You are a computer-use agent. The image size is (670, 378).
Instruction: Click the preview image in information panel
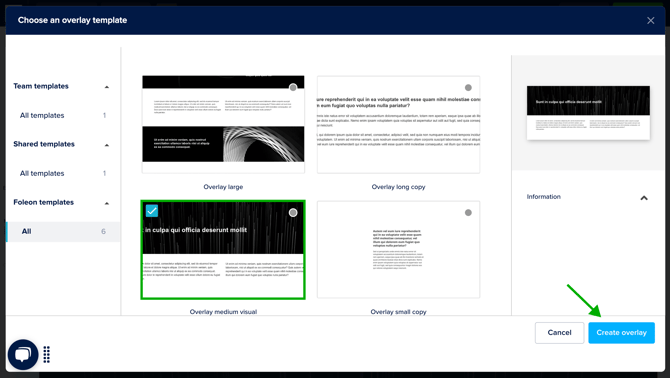588,113
